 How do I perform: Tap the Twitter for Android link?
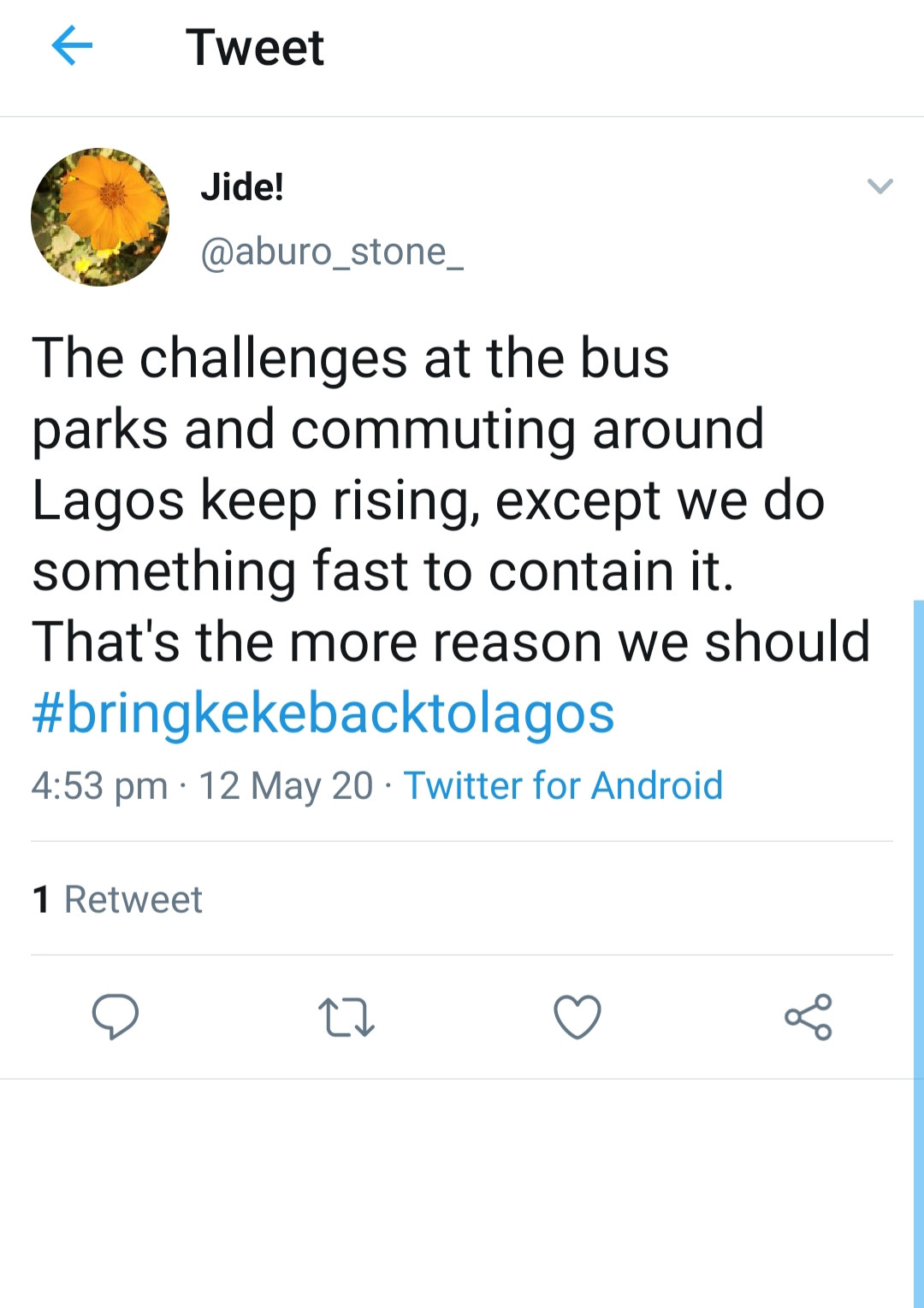563,785
